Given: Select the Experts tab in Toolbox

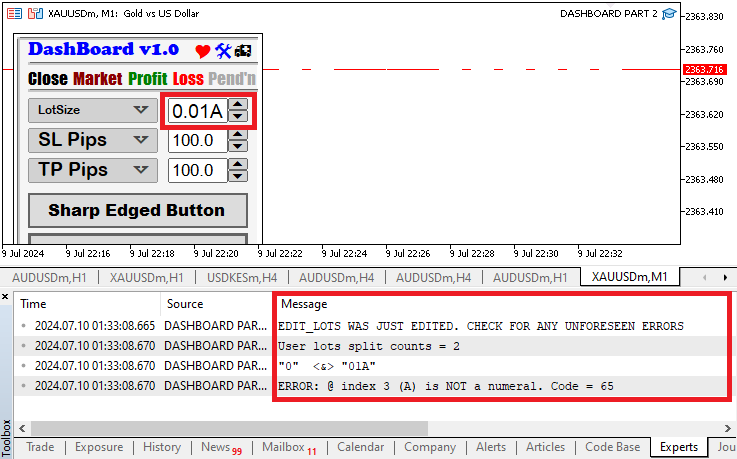Looking at the screenshot, I should pos(679,447).
